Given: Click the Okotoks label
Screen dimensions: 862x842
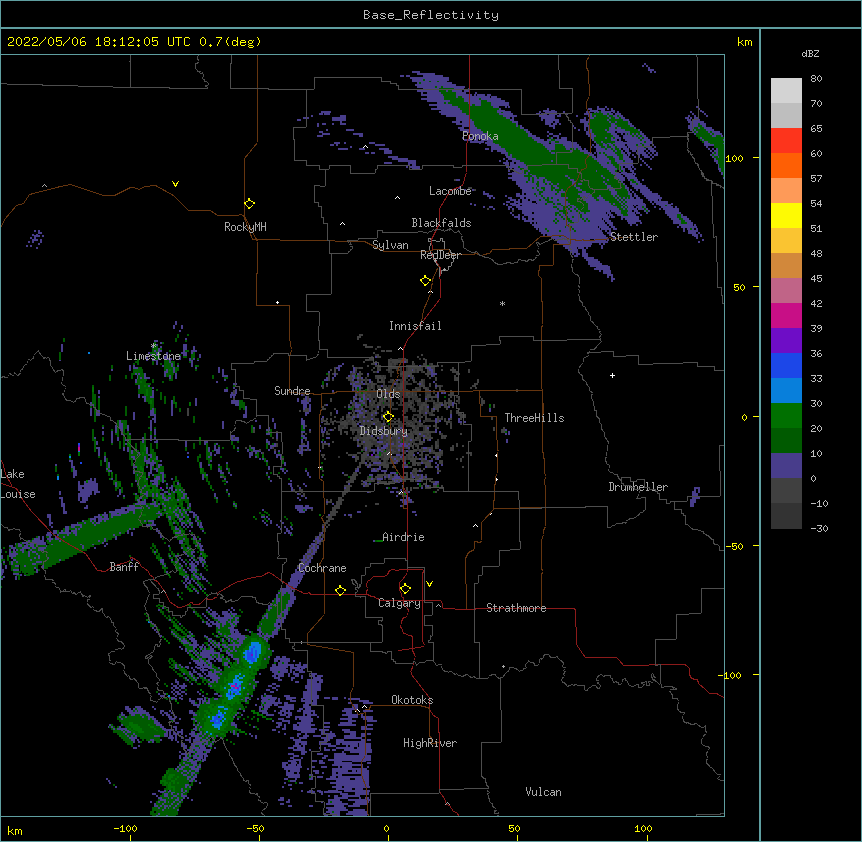Looking at the screenshot, I should [412, 700].
